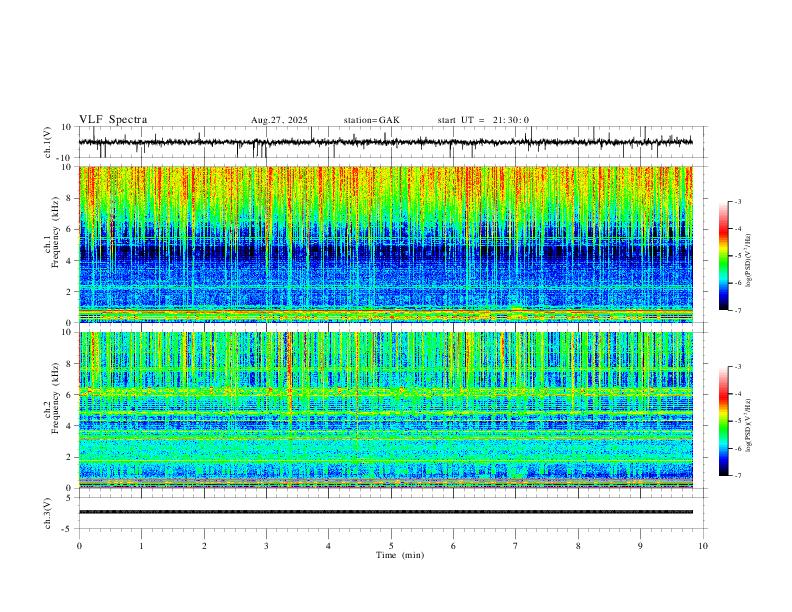The height and width of the screenshot is (612, 792).
Task: Click the "8" frequency tick of the ch.1 spectrogram
Action: click(x=69, y=198)
